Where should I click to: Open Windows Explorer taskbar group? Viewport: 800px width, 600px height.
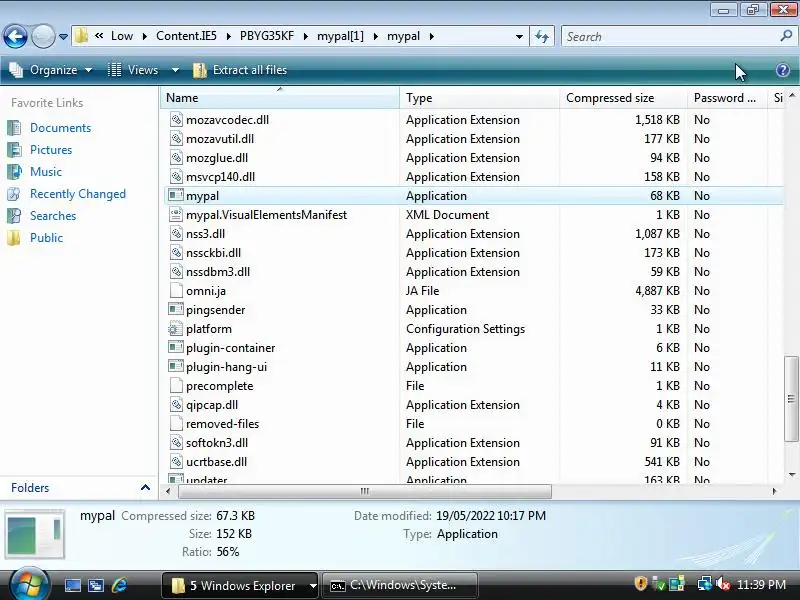click(240, 585)
